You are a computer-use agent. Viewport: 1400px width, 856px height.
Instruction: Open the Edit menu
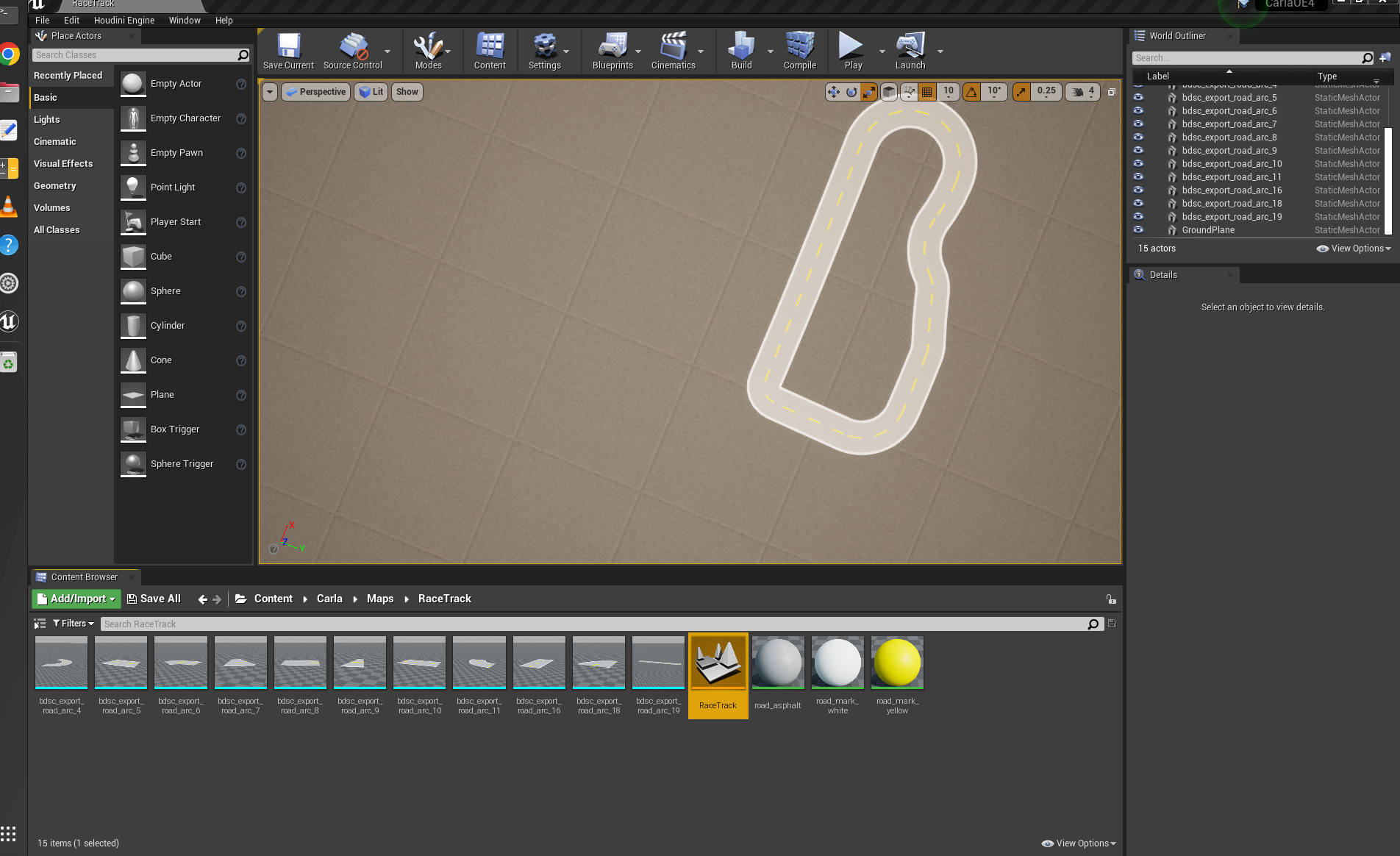click(71, 21)
